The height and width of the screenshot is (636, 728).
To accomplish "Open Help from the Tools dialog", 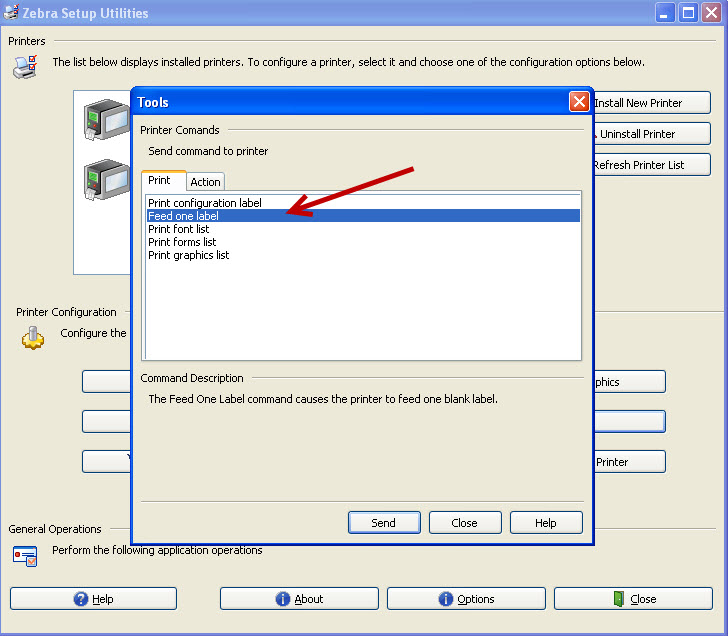I will [546, 522].
